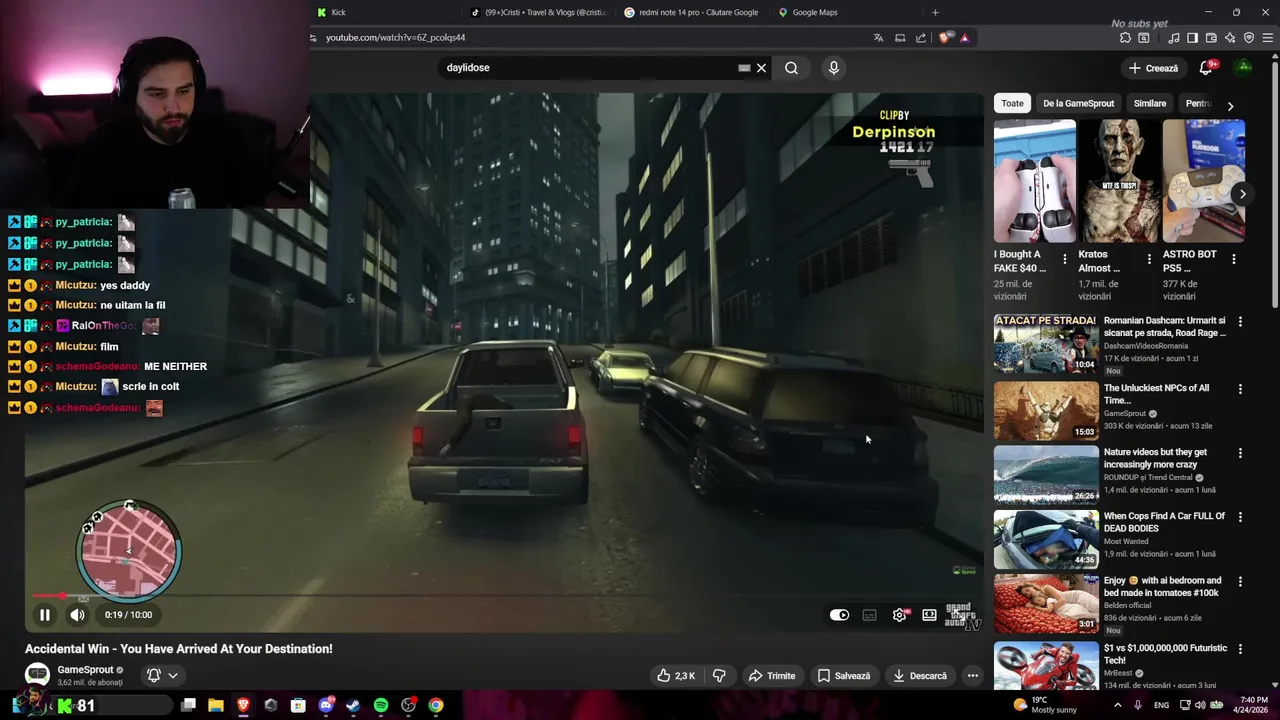Open the I Bought A FAKE Short

tap(1035, 181)
